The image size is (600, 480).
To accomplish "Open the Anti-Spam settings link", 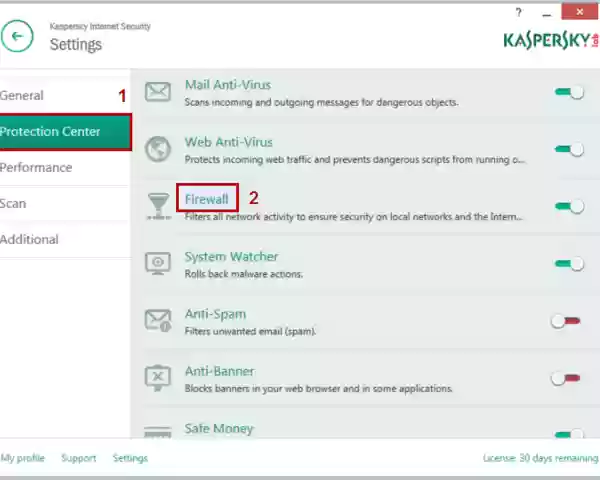I will click(215, 314).
